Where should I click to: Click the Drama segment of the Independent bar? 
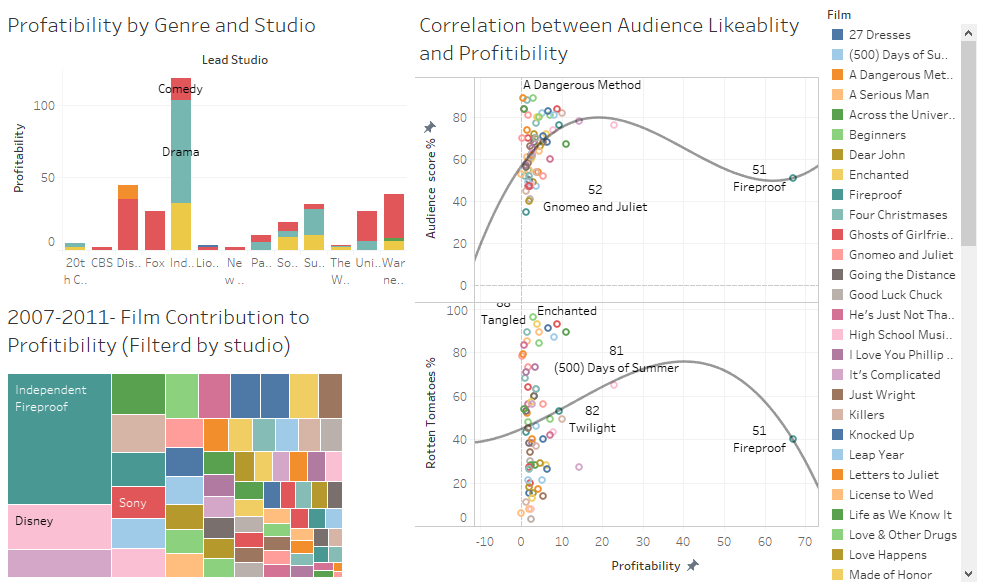click(181, 152)
